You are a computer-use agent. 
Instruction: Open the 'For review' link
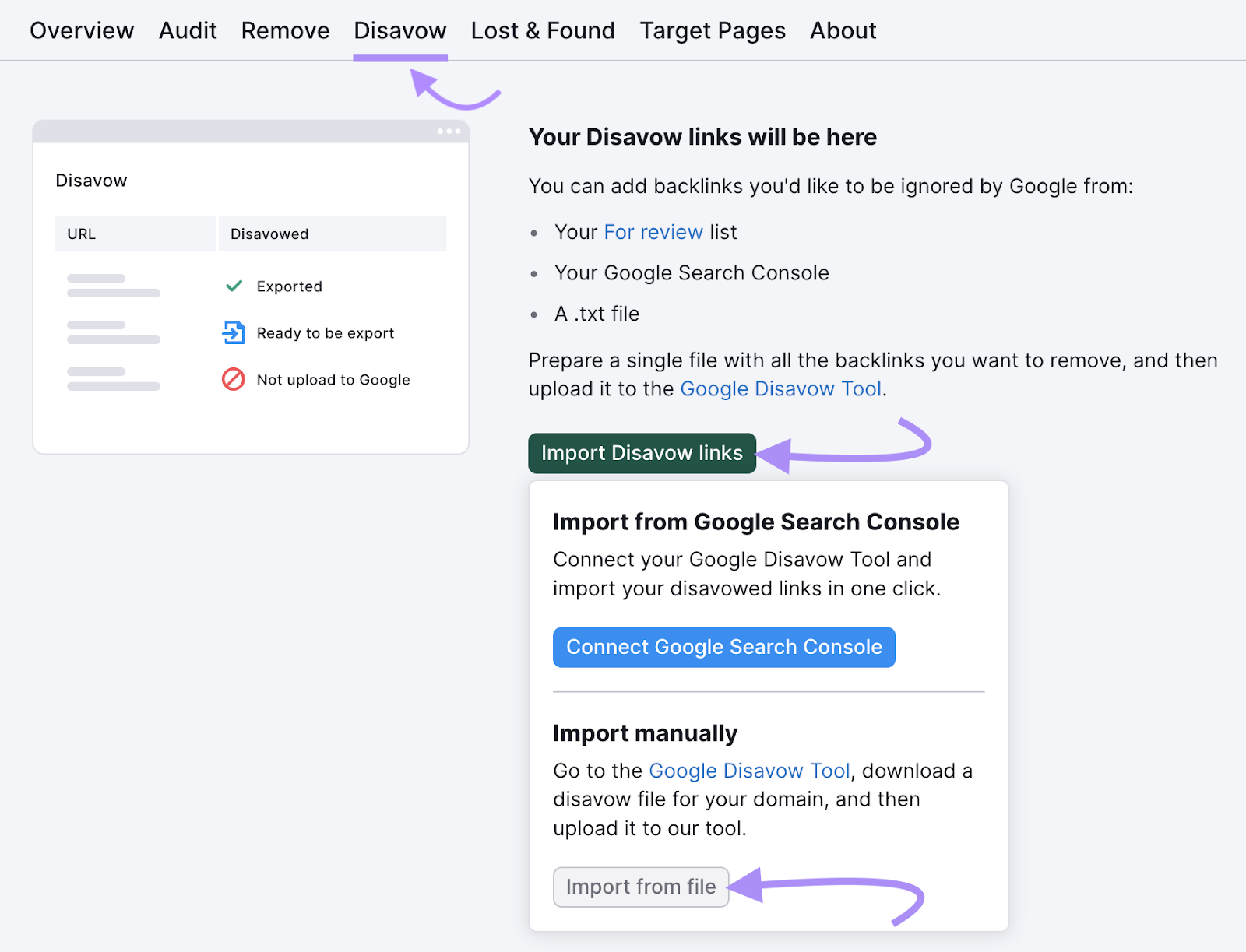coord(653,231)
